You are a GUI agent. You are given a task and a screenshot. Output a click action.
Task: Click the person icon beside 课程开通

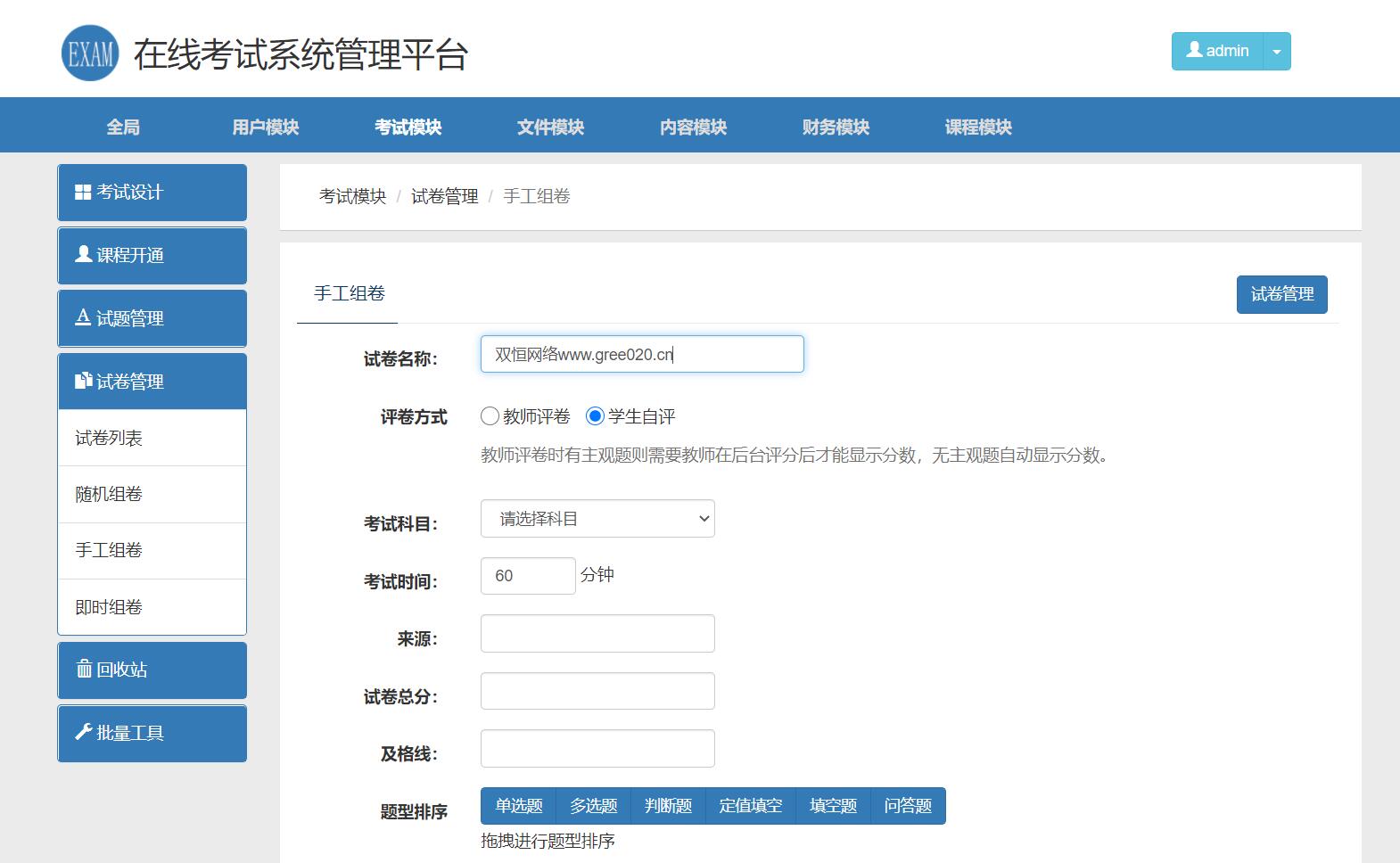coord(84,255)
